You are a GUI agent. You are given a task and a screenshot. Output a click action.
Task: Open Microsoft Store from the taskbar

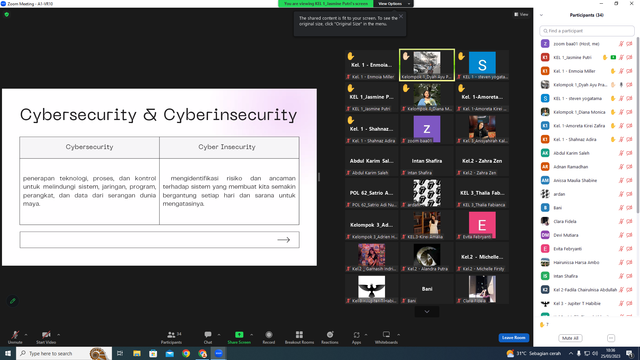coord(153,353)
